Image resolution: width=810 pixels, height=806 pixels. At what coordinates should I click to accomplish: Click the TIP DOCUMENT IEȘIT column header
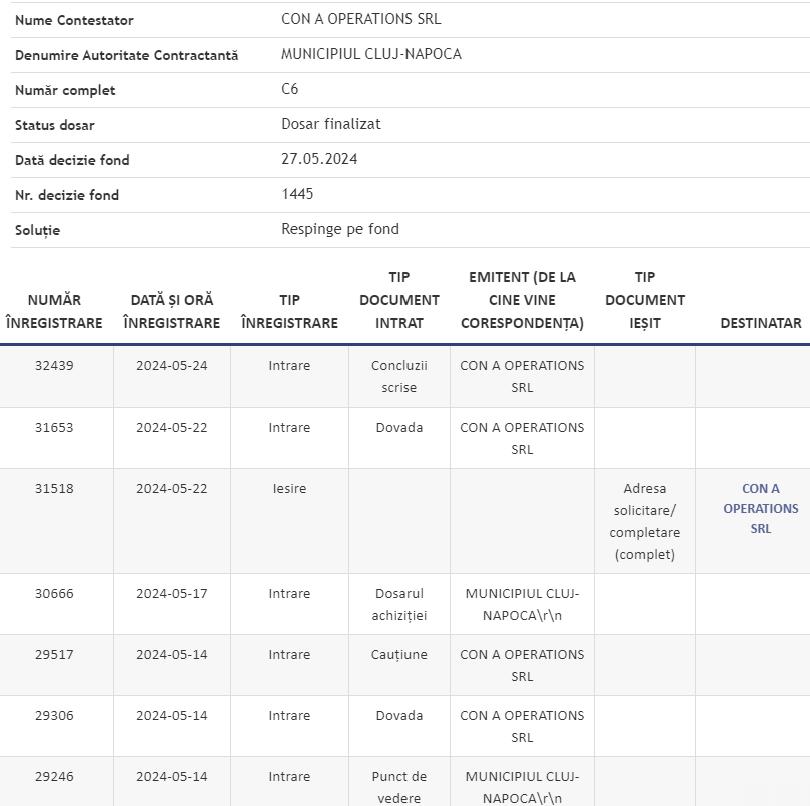coord(645,300)
